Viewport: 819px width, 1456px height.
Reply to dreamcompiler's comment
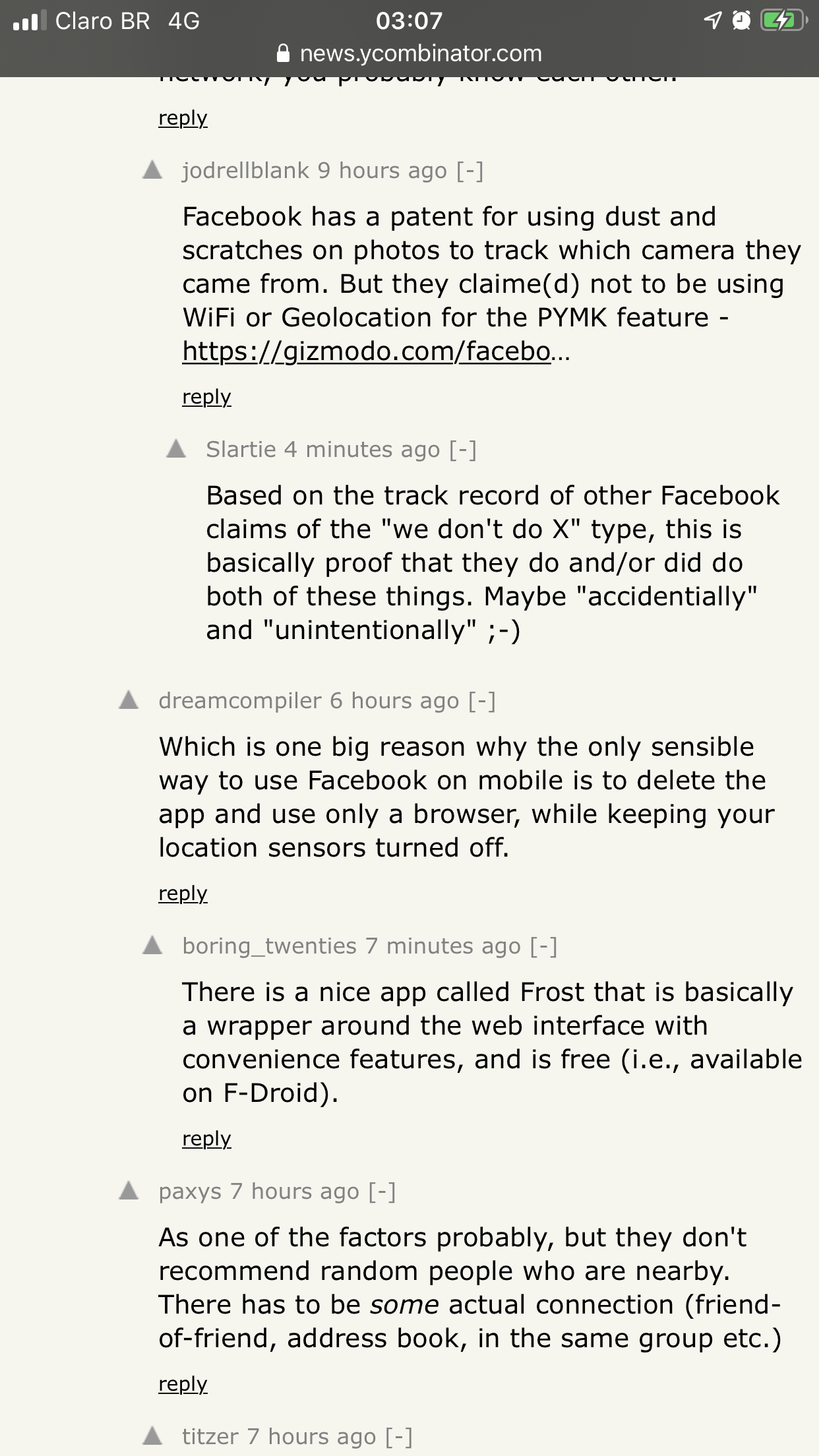(x=183, y=894)
